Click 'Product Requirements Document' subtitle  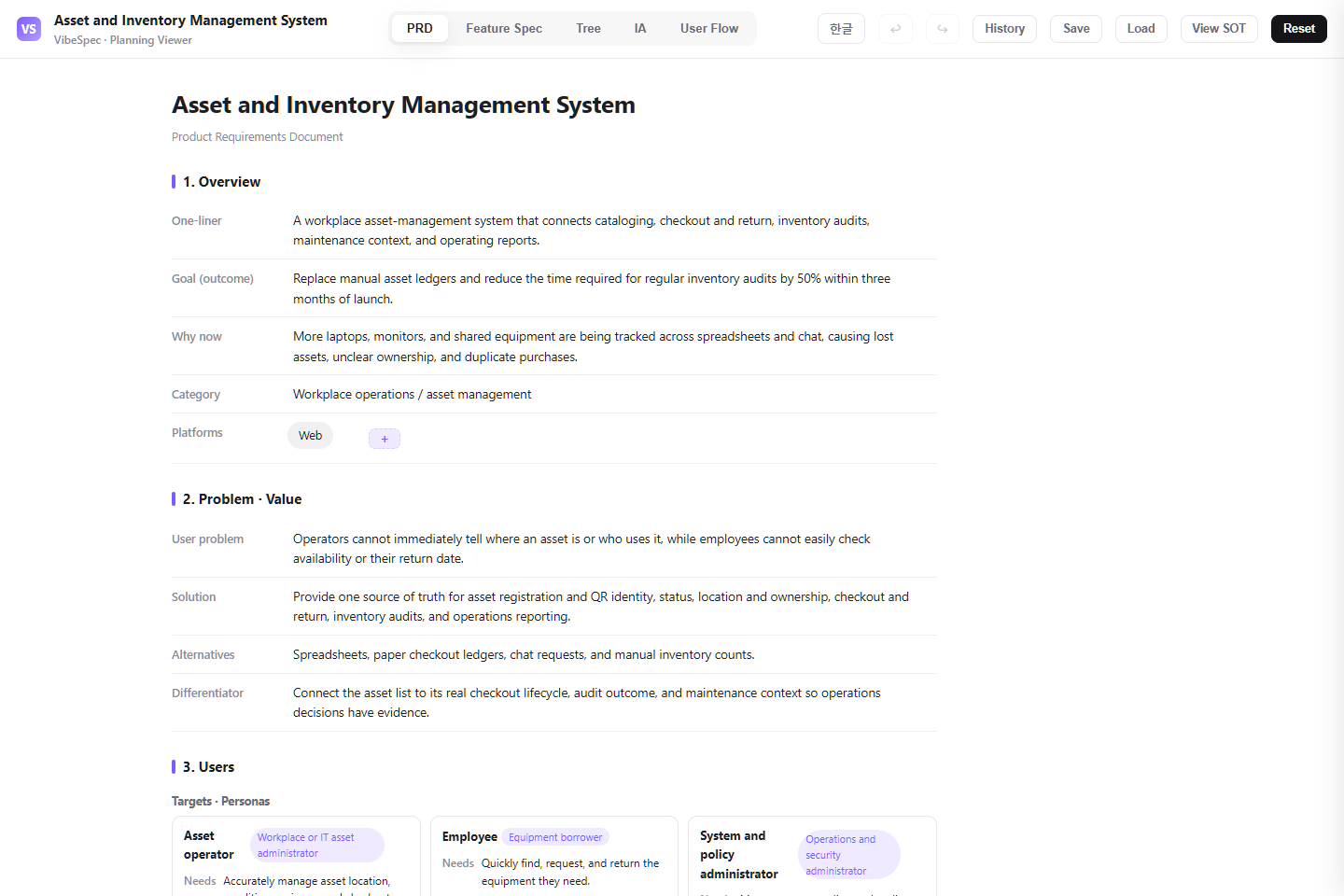(x=257, y=137)
